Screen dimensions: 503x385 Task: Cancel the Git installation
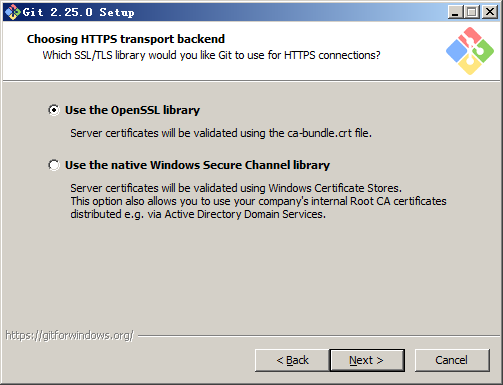pyautogui.click(x=452, y=360)
